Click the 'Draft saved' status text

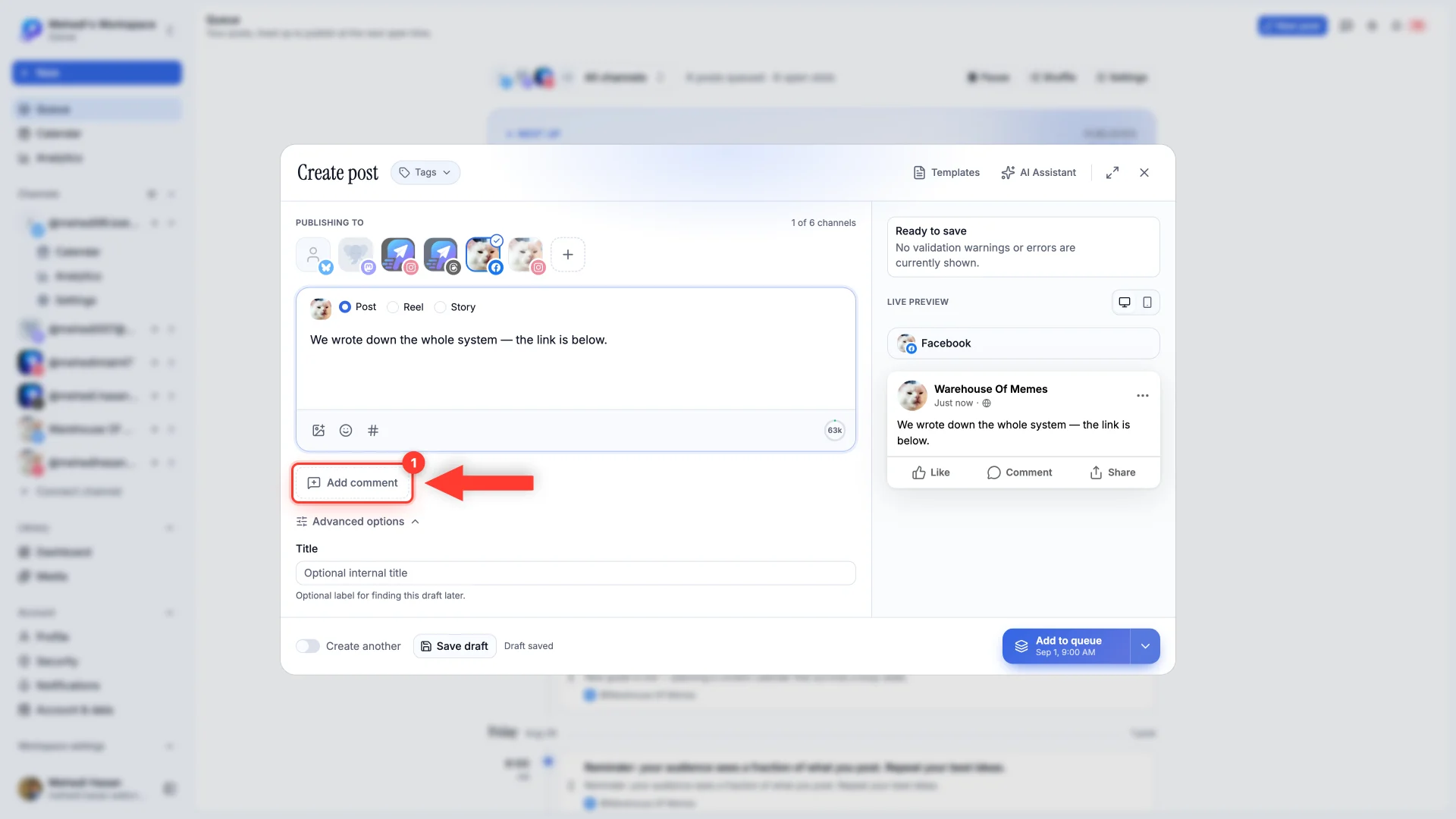coord(529,646)
